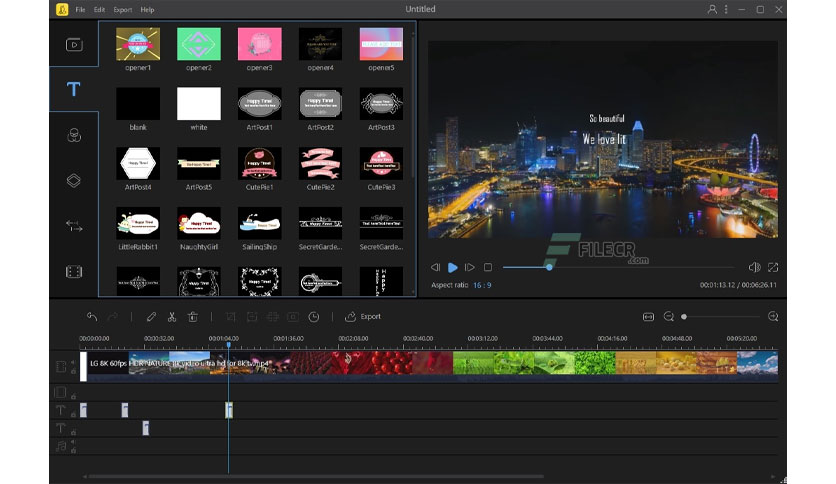The width and height of the screenshot is (836, 484).
Task: Click the Crop tool icon
Action: [x=231, y=317]
